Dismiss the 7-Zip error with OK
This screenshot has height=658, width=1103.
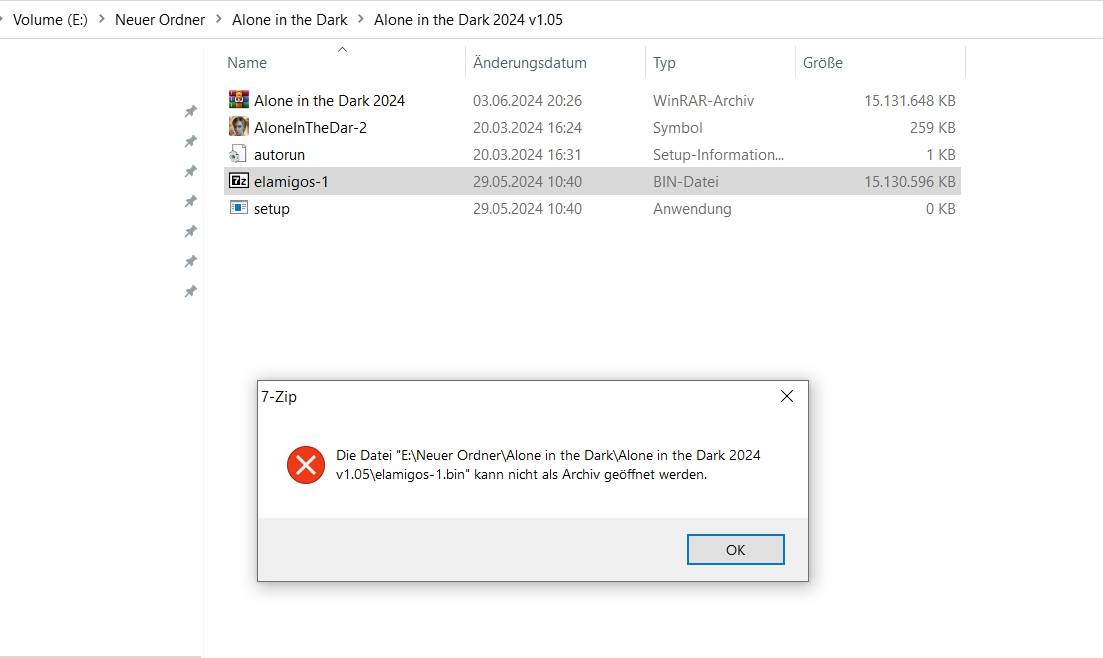click(735, 550)
